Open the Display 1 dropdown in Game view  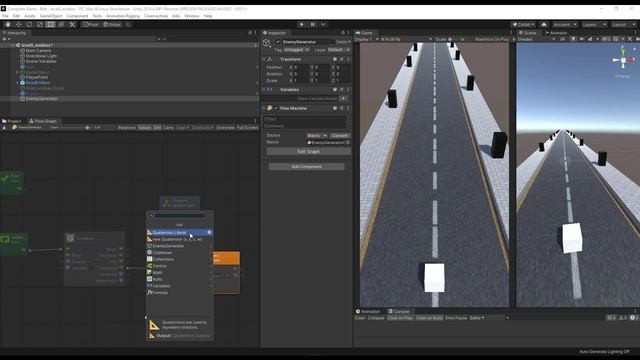(367, 39)
